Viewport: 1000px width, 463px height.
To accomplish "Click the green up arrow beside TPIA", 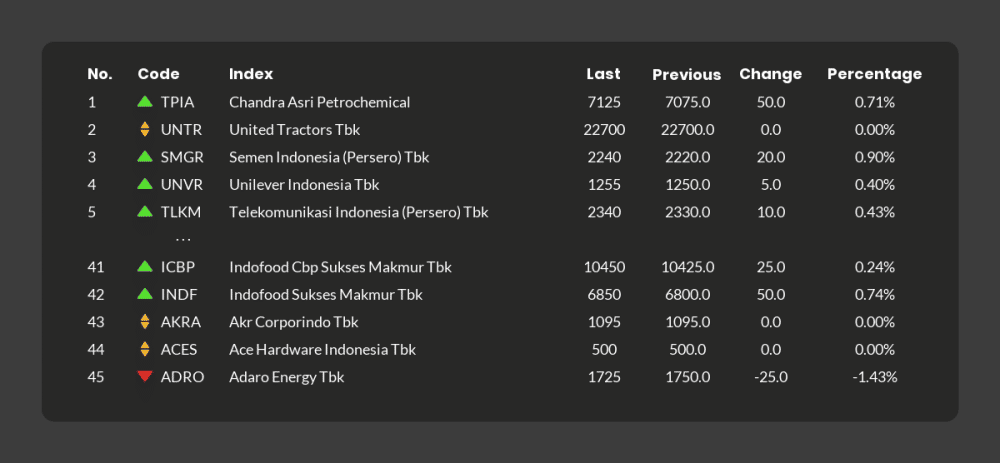I will [x=145, y=102].
